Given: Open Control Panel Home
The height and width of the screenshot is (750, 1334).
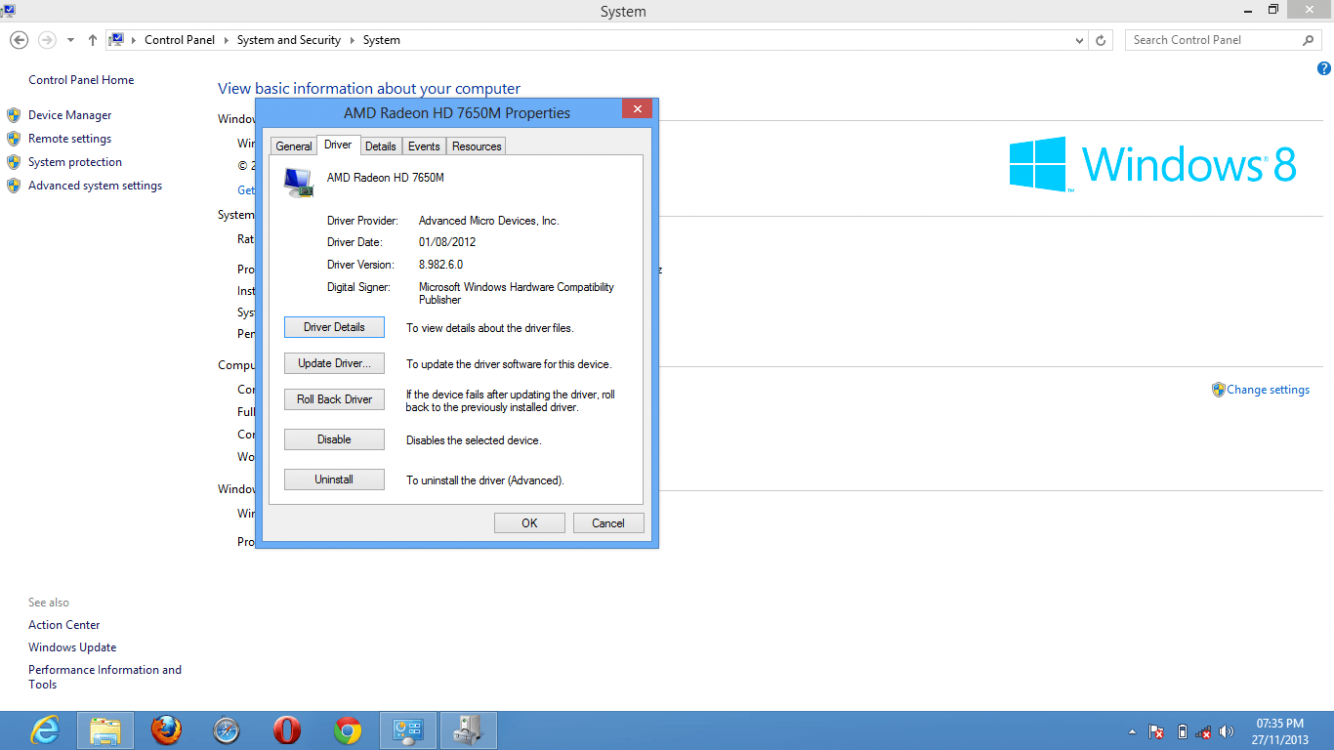Looking at the screenshot, I should coord(81,80).
